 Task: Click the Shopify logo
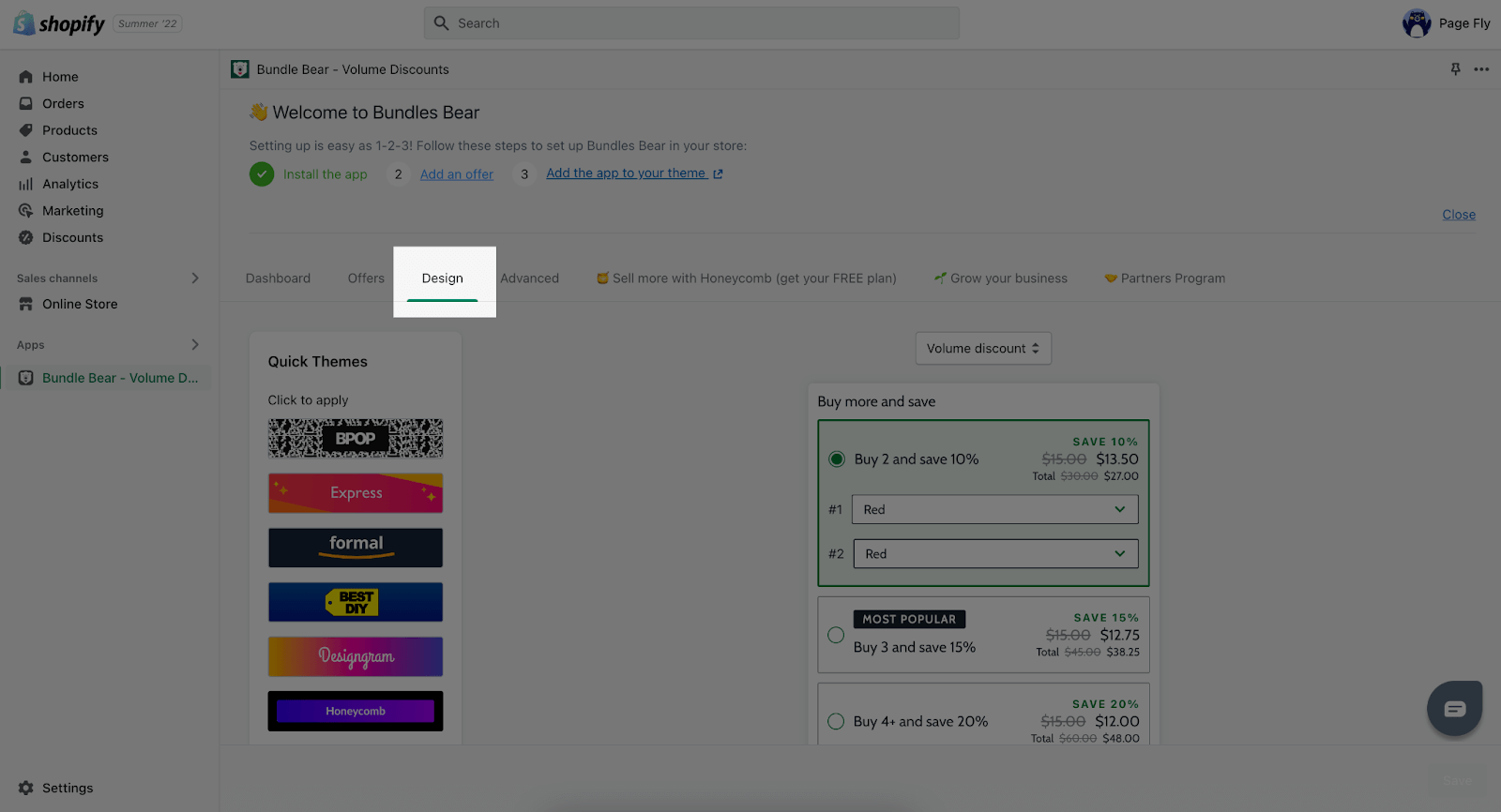tap(59, 23)
